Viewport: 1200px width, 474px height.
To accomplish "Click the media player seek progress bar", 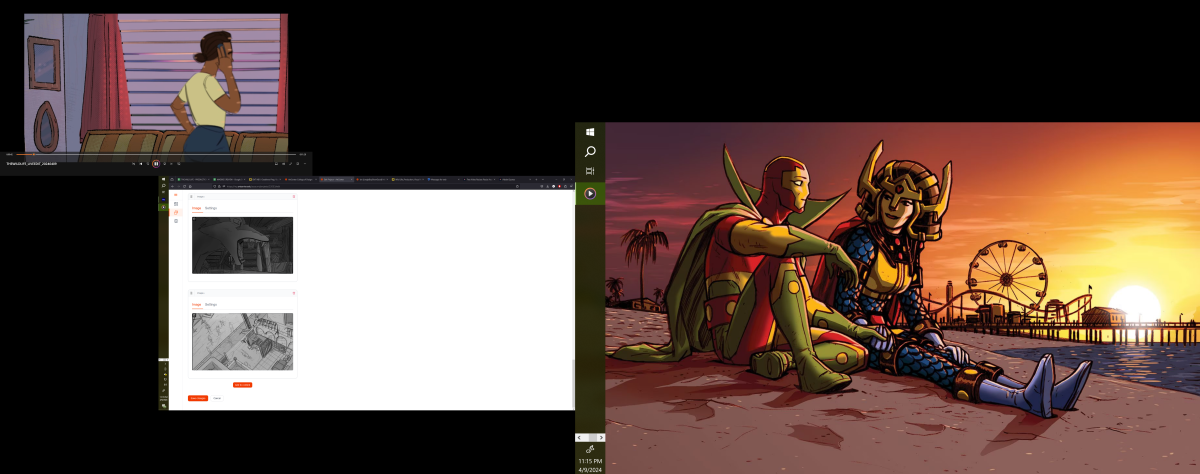I will 155,153.
